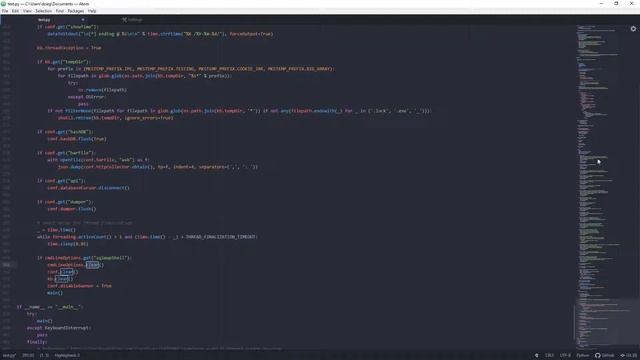Click the cursor position in status bar
The width and height of the screenshot is (640, 360).
coord(28,356)
